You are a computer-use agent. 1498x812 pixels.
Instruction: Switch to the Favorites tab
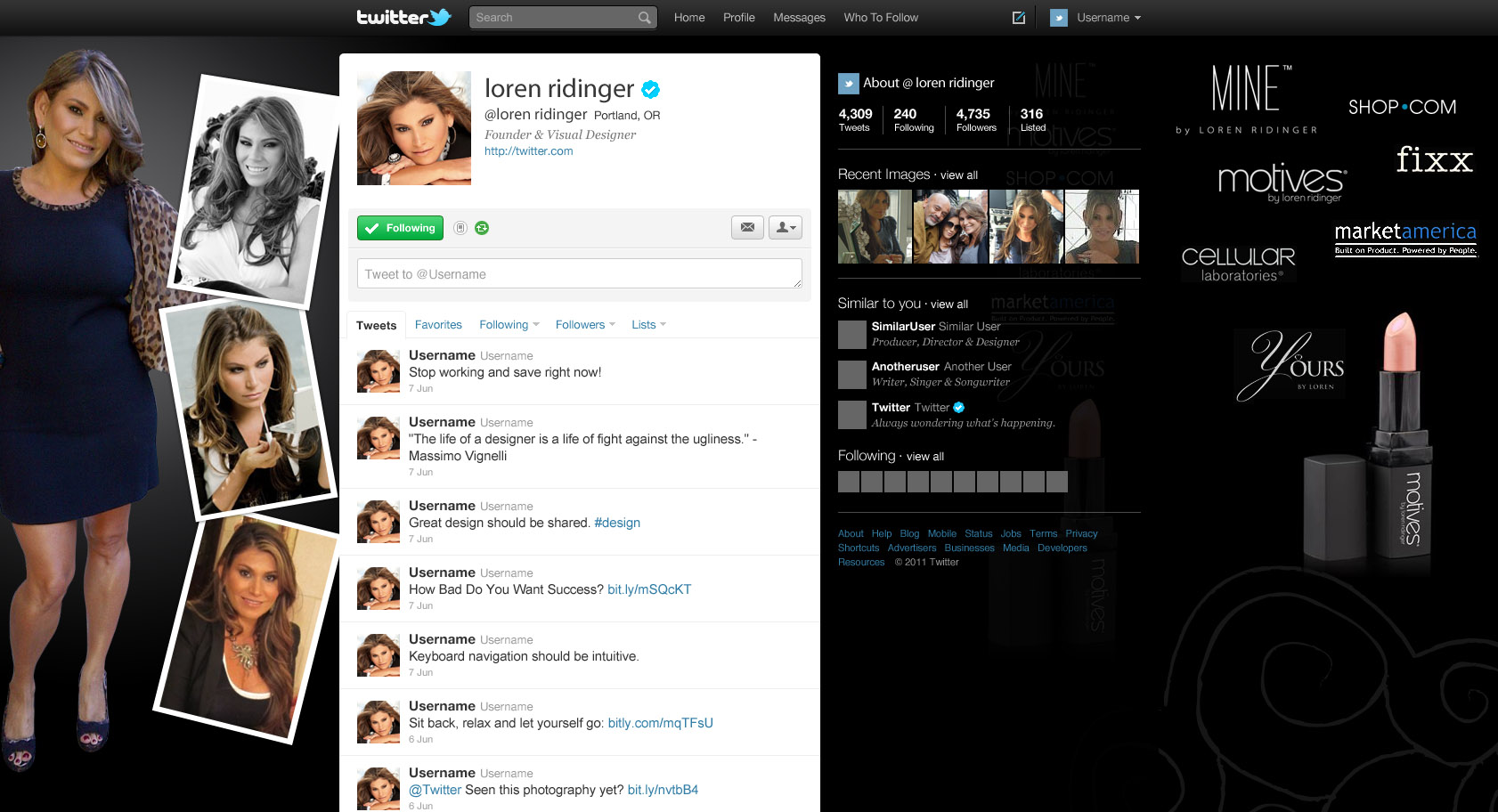point(438,325)
